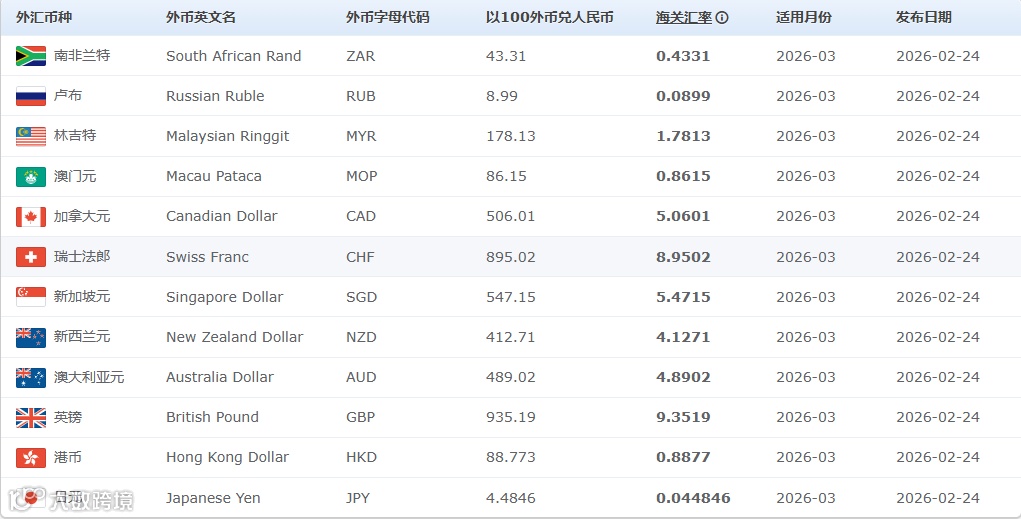1021x519 pixels.
Task: Click the Australian flag icon
Action: [x=31, y=377]
